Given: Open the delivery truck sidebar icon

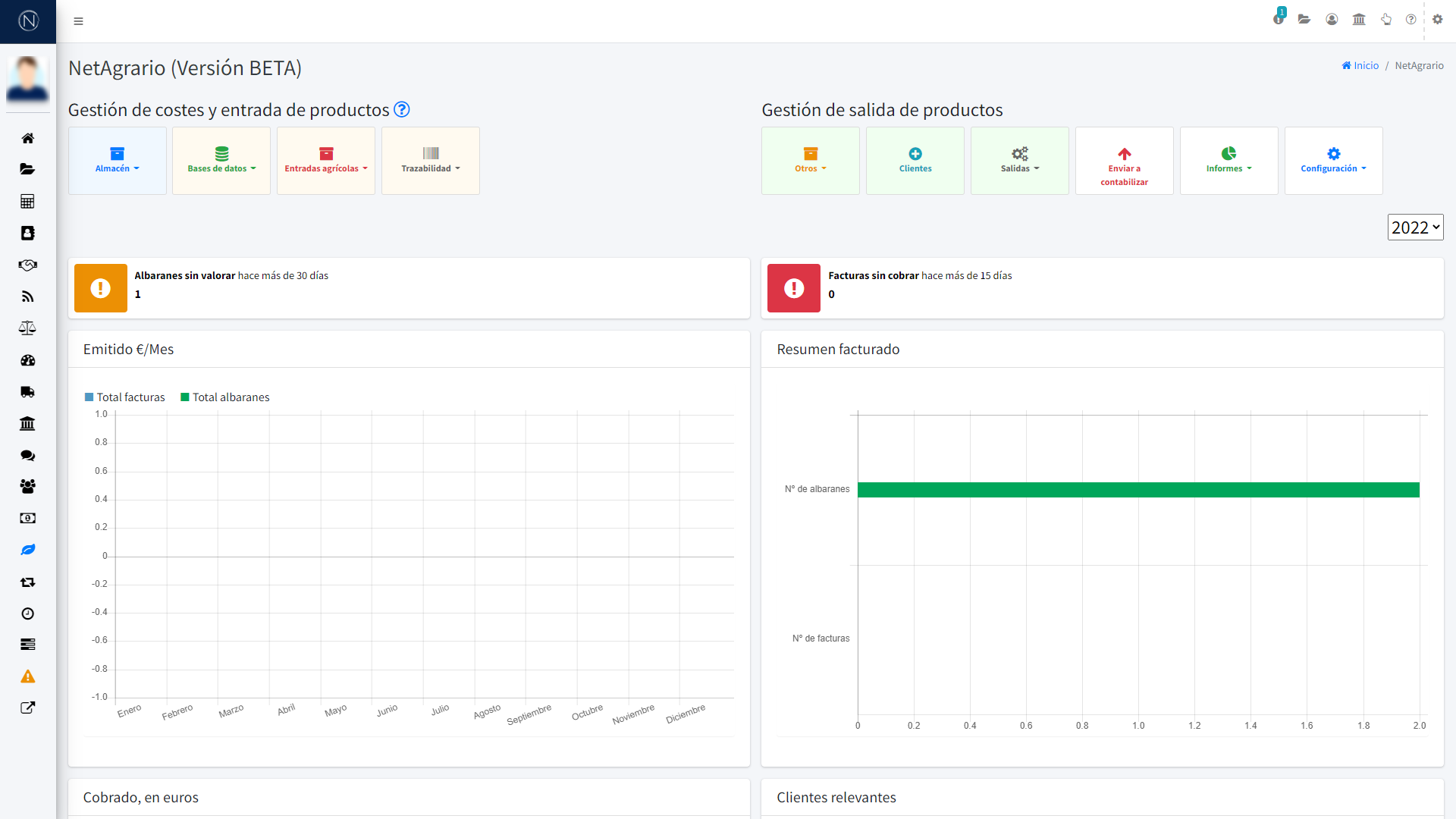Looking at the screenshot, I should point(27,392).
